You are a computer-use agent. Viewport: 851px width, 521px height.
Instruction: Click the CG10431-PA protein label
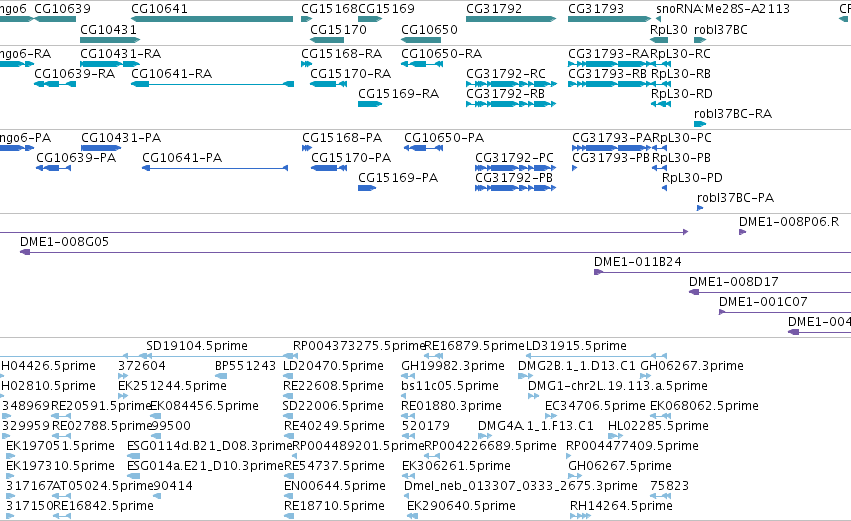pos(120,138)
